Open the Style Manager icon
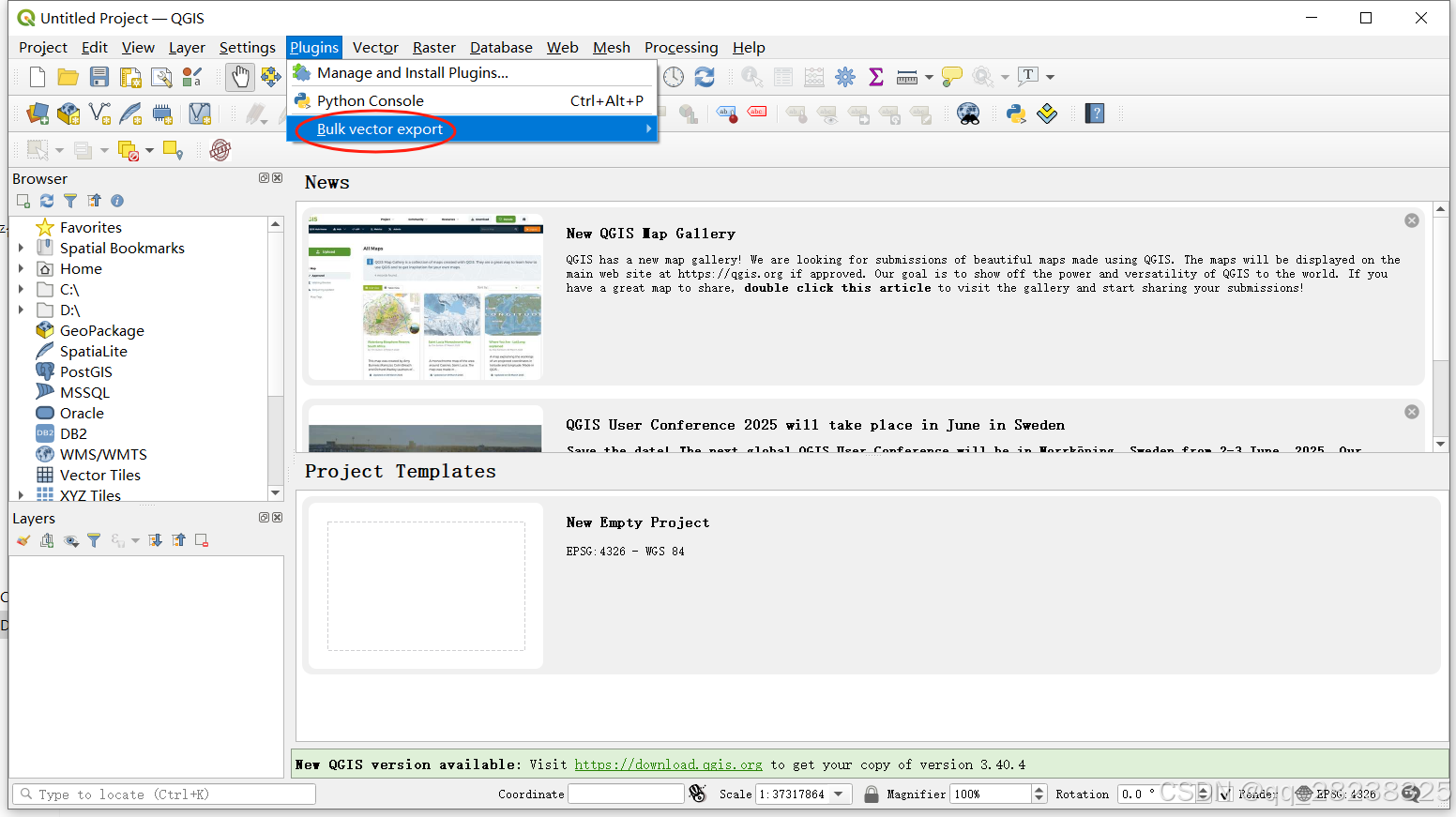This screenshot has width=1456, height=817. (x=192, y=77)
